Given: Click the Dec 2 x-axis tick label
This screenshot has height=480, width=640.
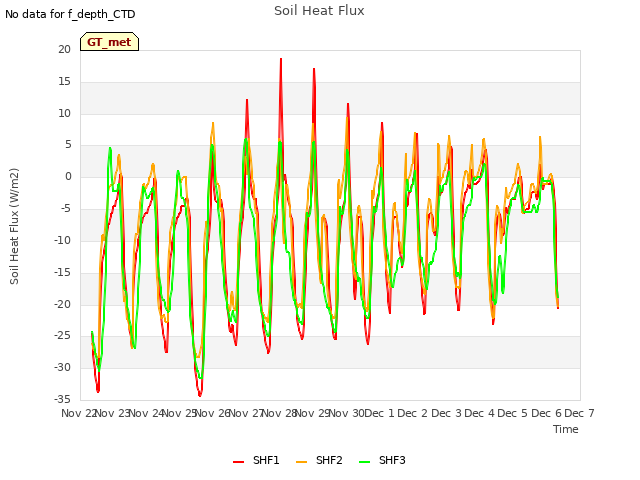Looking at the screenshot, I should tap(413, 413).
